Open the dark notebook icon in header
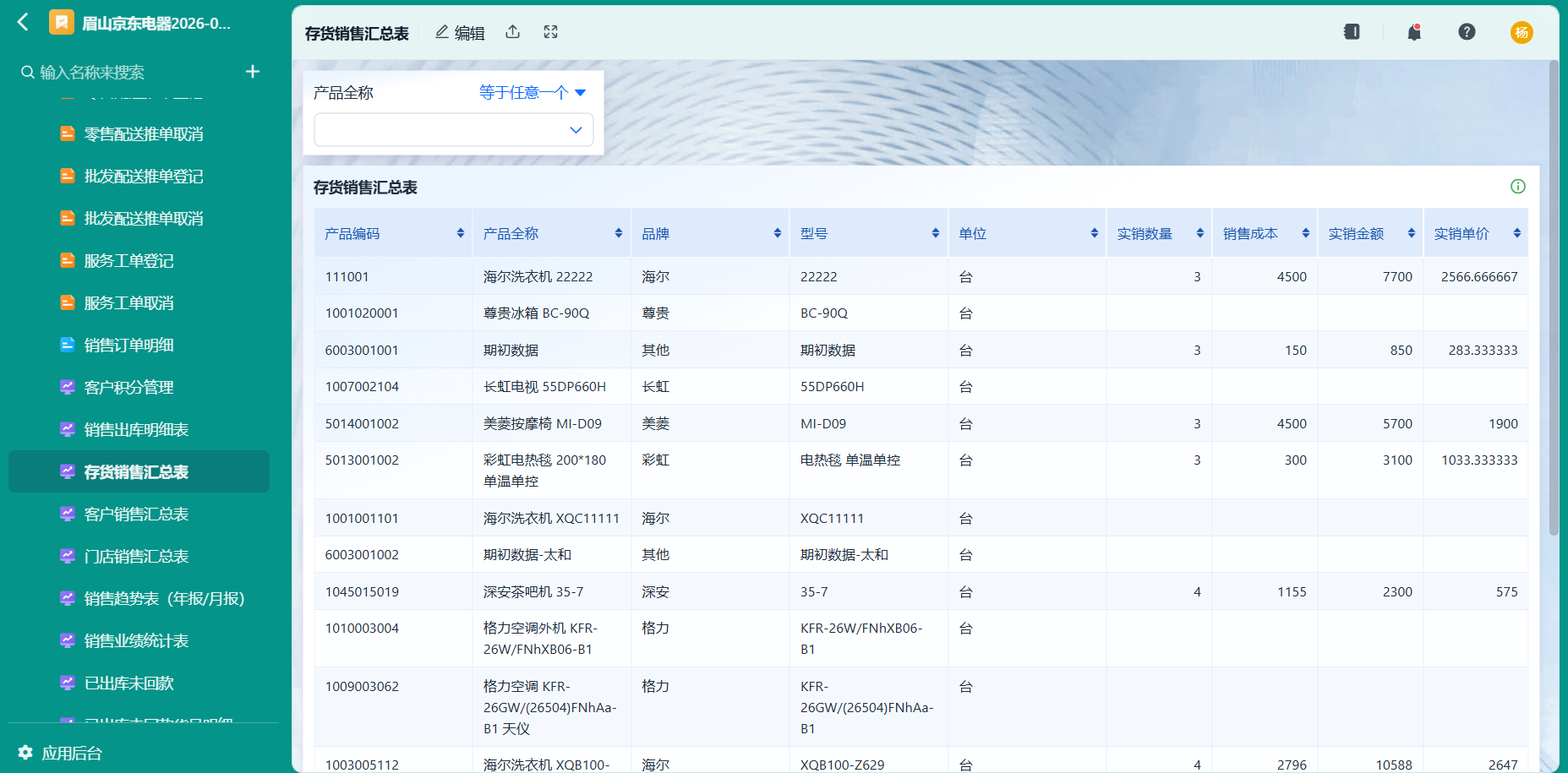The image size is (1568, 773). (1352, 31)
